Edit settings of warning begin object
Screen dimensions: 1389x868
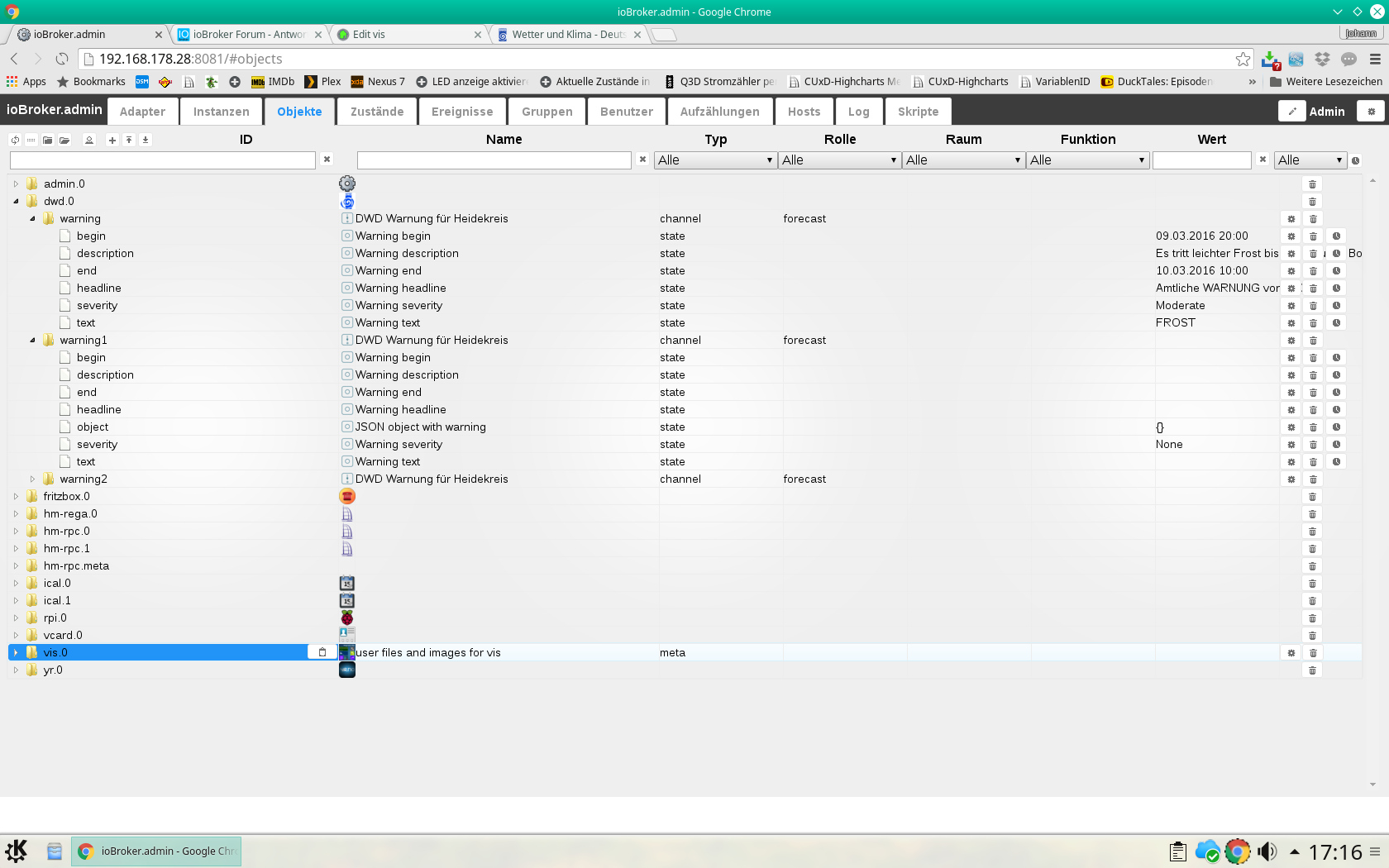click(x=1291, y=236)
